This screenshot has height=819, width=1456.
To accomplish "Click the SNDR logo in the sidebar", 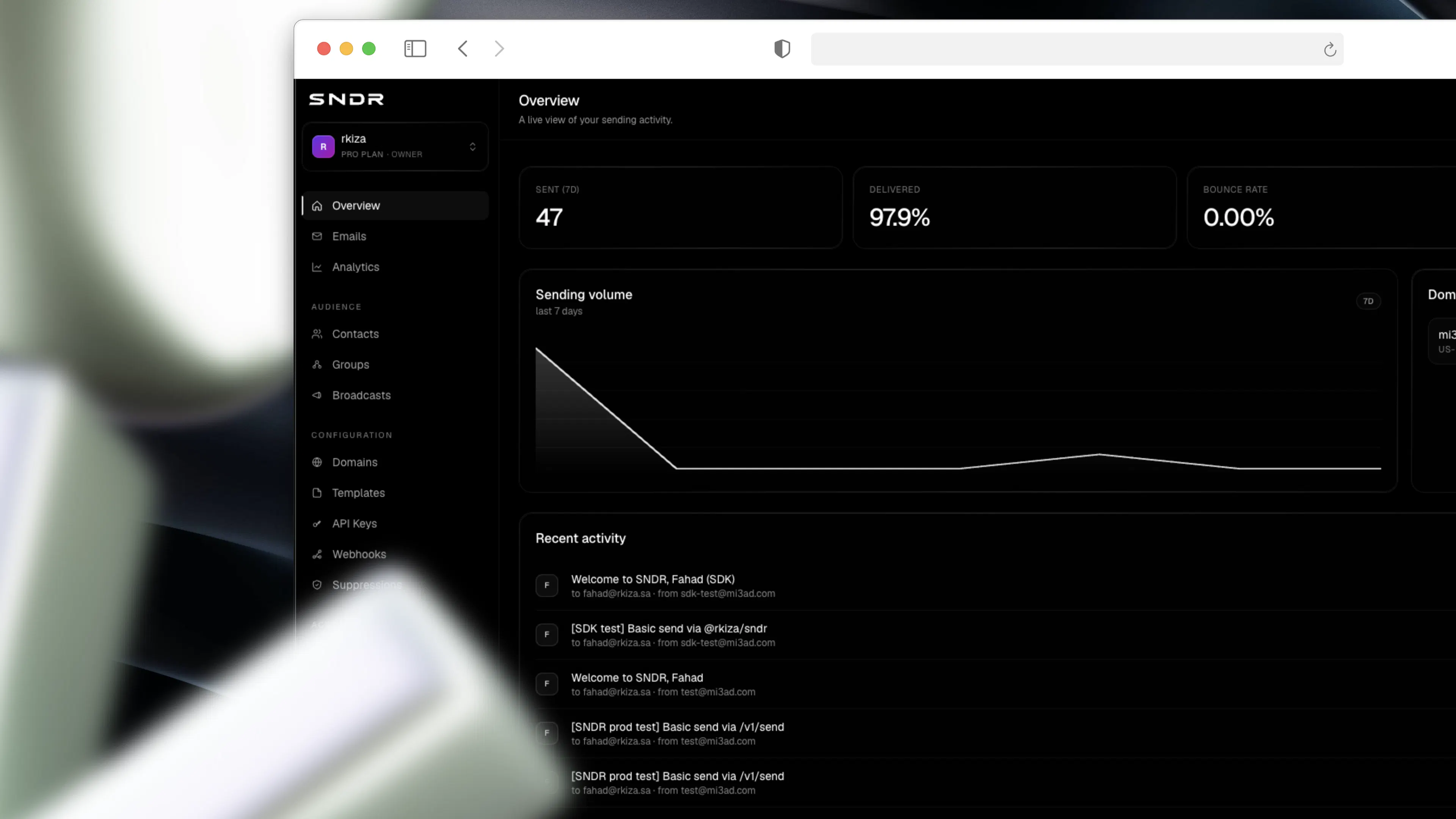I will [x=347, y=99].
